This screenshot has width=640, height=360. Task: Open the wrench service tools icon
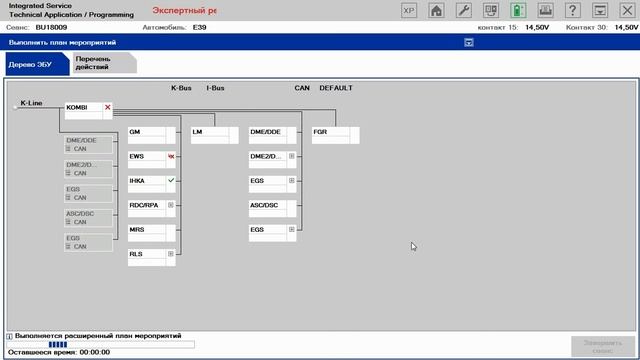[464, 11]
